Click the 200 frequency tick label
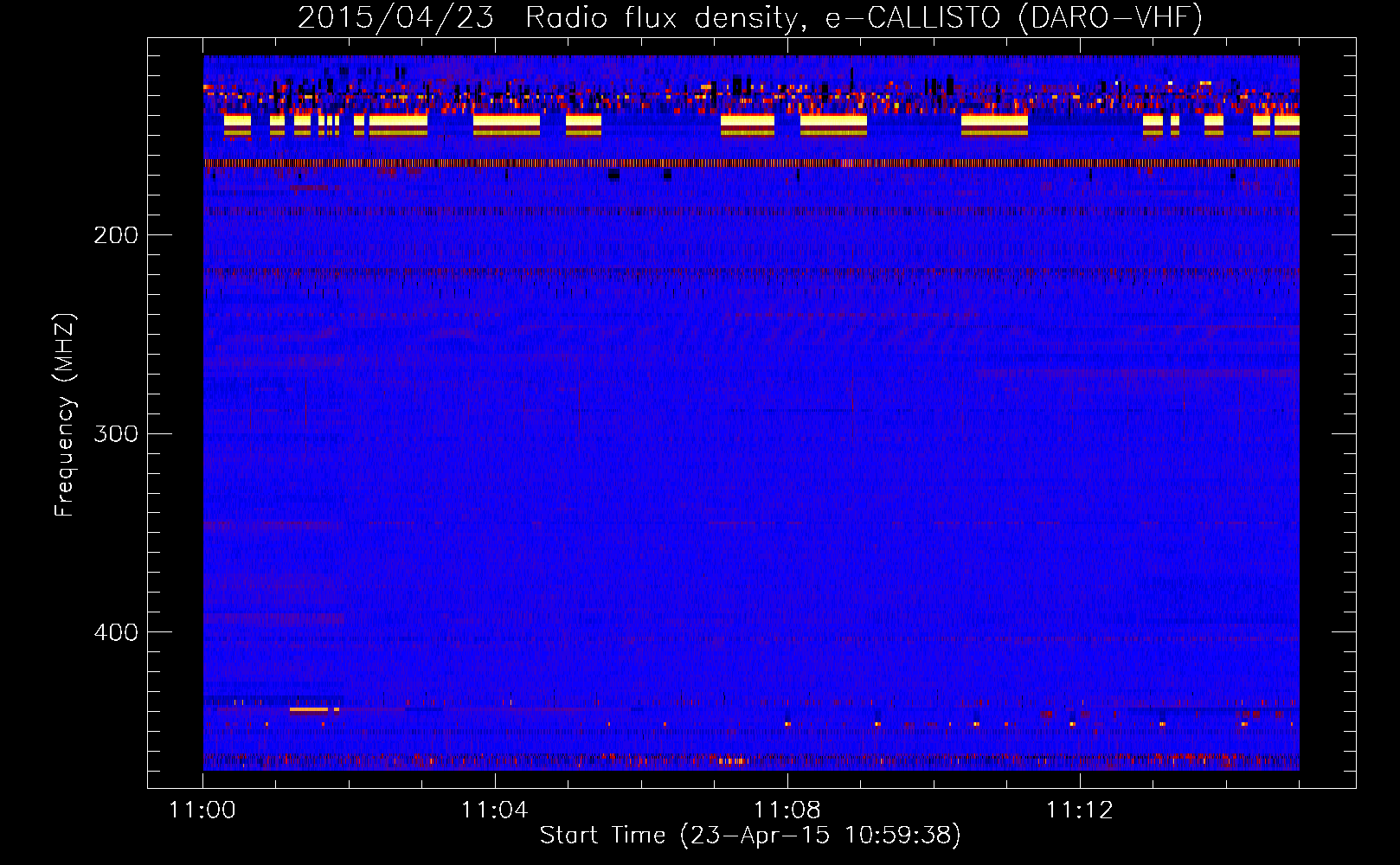The height and width of the screenshot is (865, 1400). 116,235
